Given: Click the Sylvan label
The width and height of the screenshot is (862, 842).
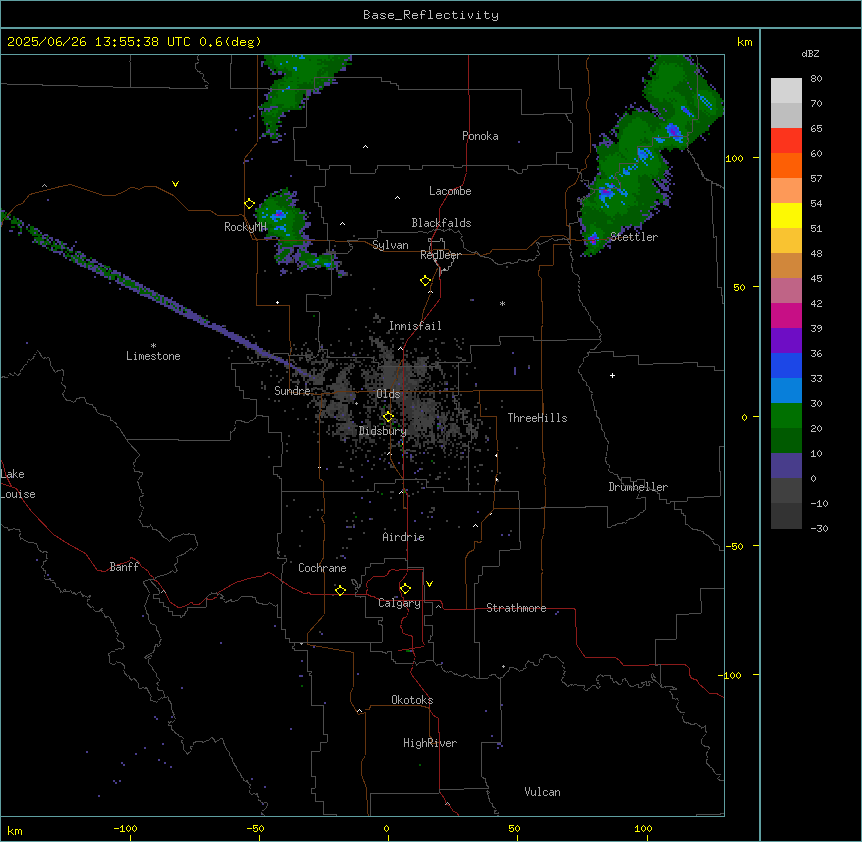Looking at the screenshot, I should pos(390,245).
